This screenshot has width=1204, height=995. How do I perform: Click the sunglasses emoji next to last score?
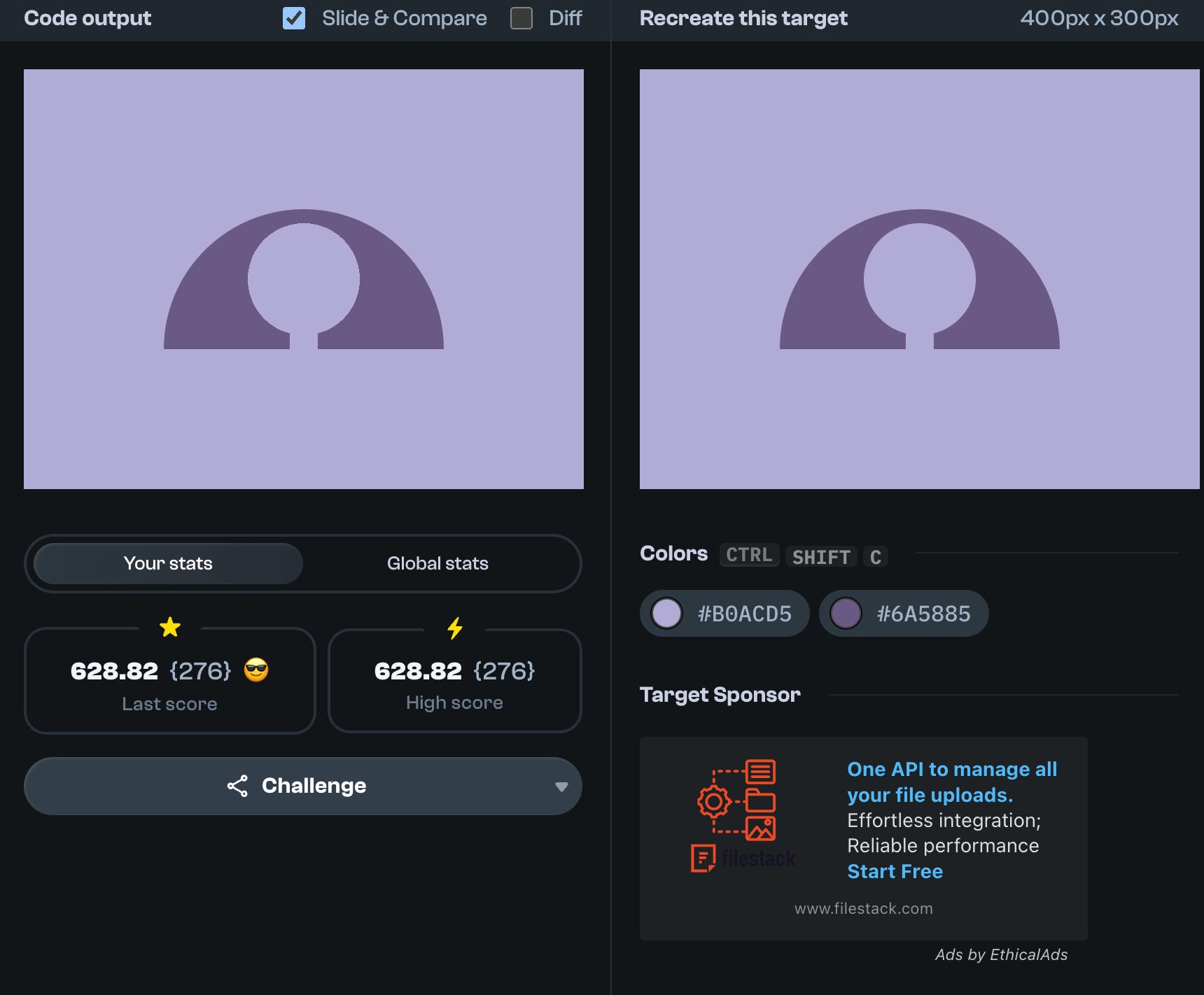pos(256,670)
